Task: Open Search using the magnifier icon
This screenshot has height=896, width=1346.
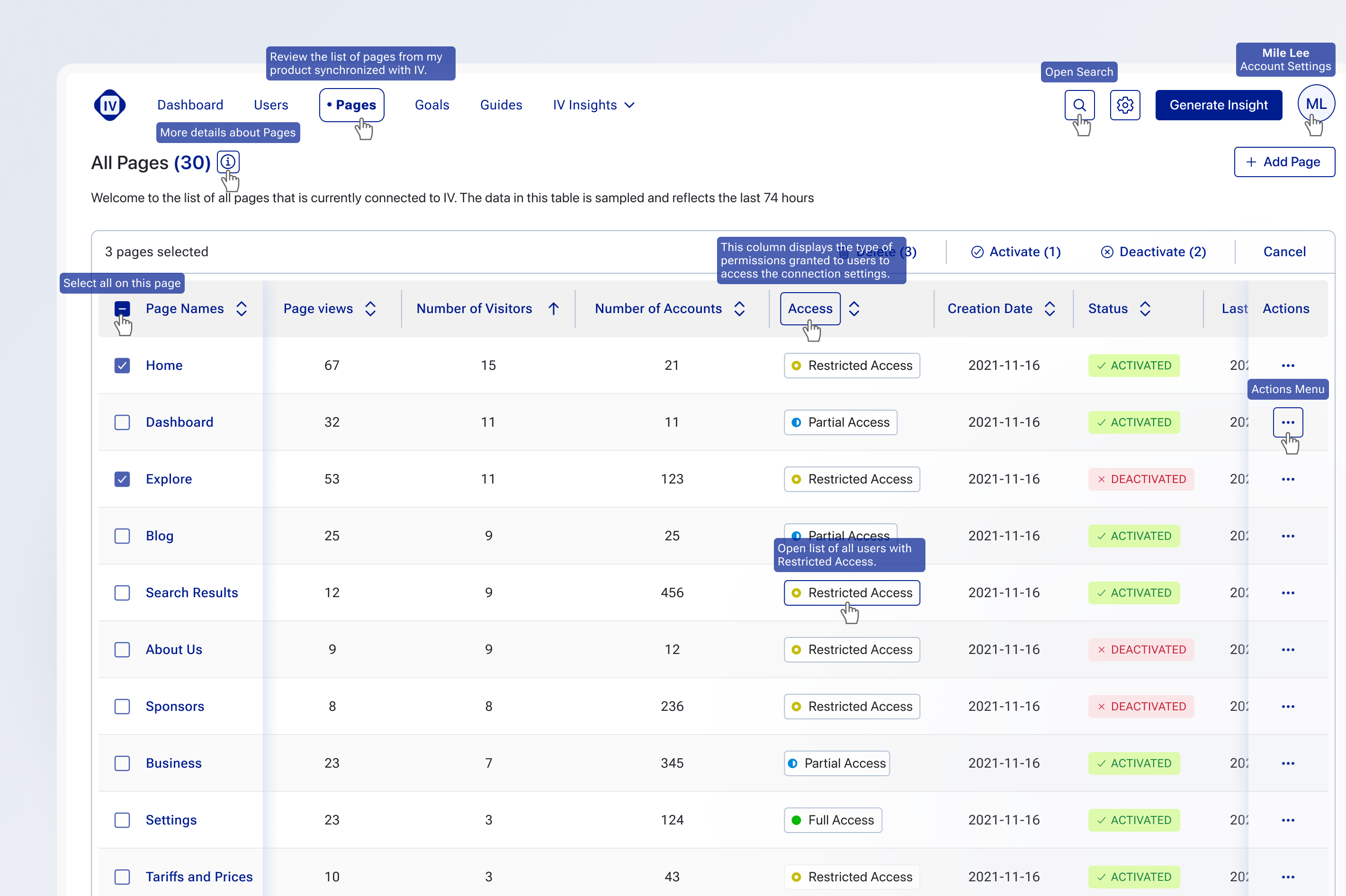Action: click(1080, 105)
